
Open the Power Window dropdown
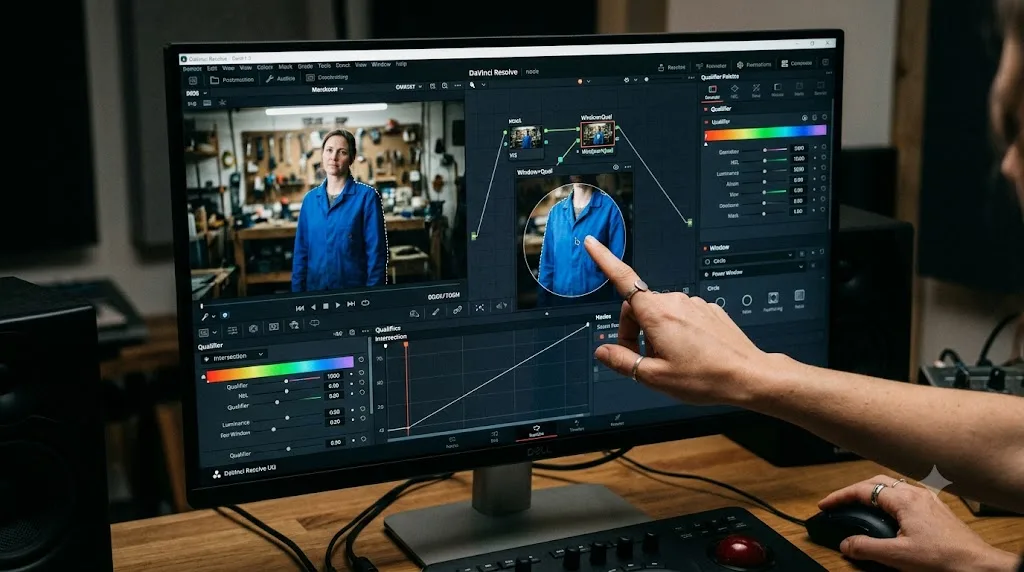754,271
